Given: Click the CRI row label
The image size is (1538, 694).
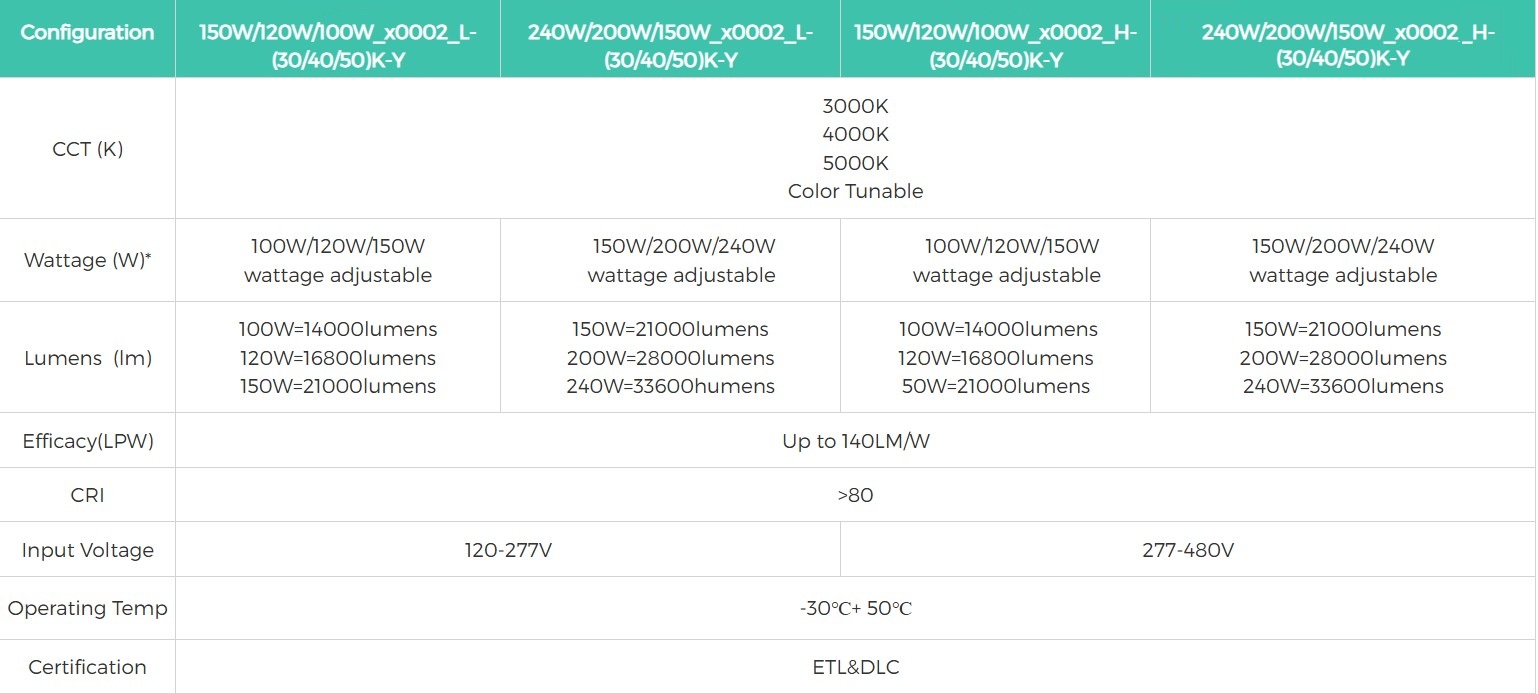Looking at the screenshot, I should (87, 495).
